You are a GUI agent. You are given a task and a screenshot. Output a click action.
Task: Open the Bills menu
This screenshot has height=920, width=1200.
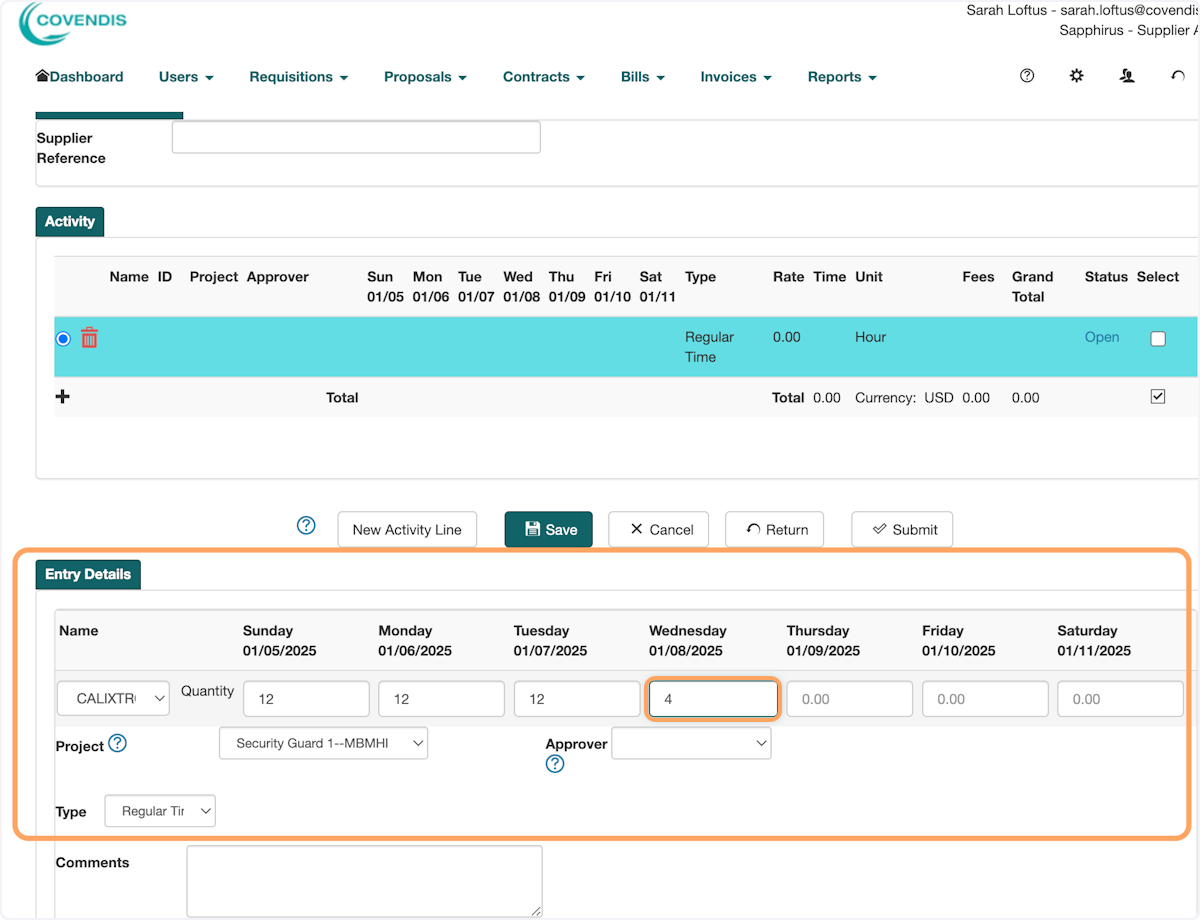point(642,77)
